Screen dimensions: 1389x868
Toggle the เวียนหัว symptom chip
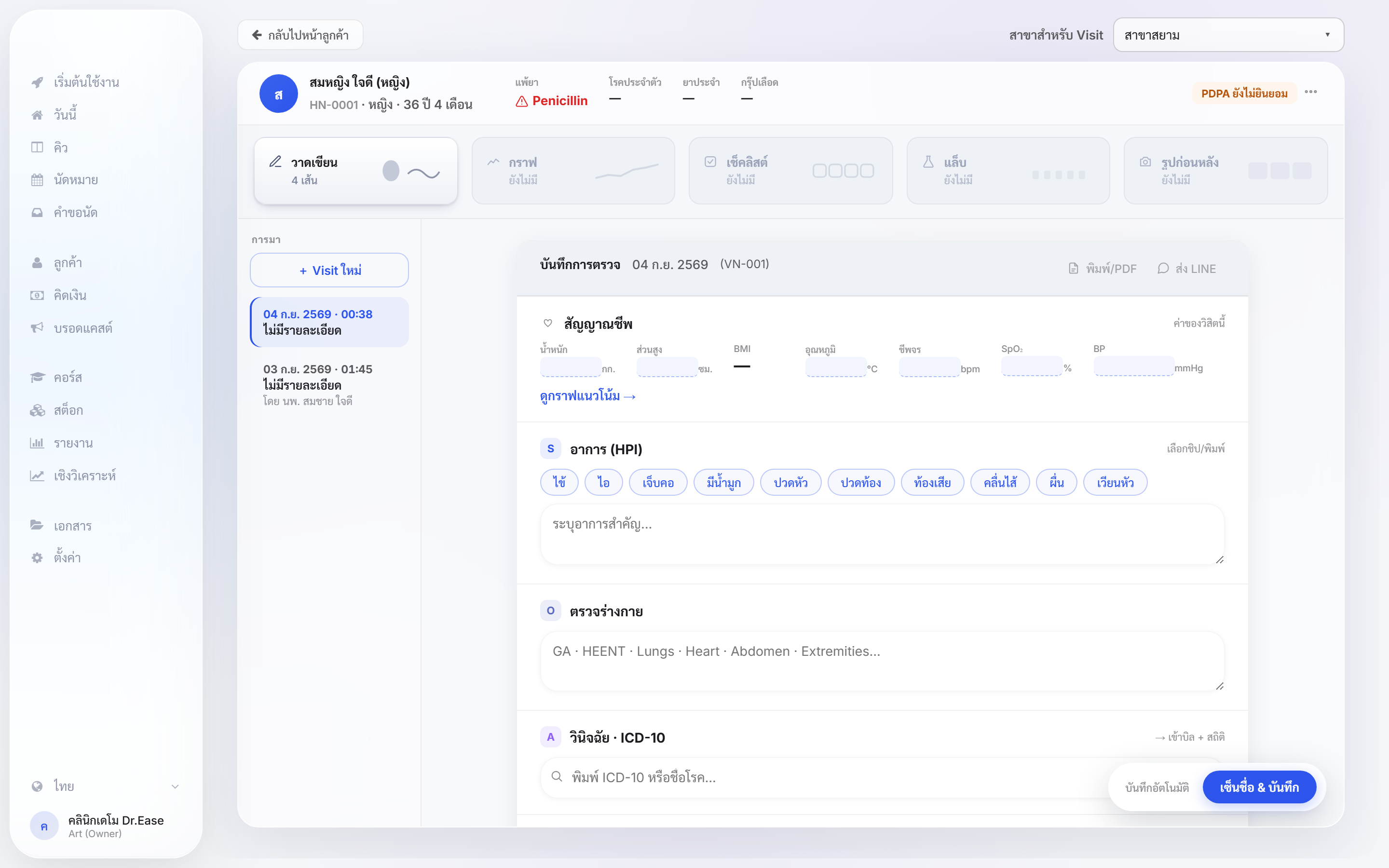pyautogui.click(x=1115, y=482)
